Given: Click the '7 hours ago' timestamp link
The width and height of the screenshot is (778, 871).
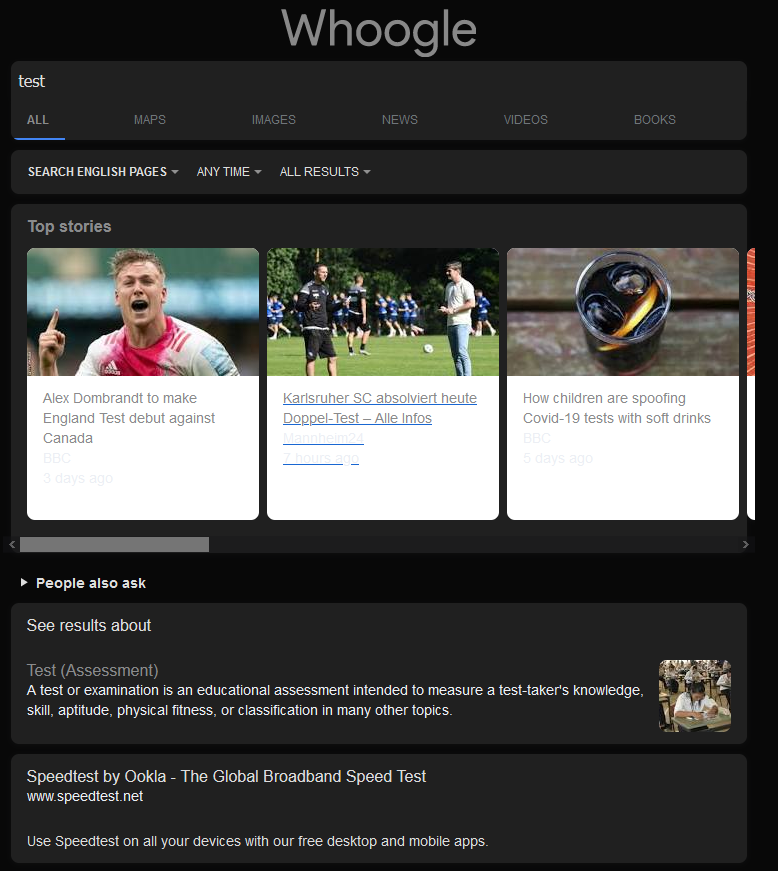Looking at the screenshot, I should coord(320,458).
